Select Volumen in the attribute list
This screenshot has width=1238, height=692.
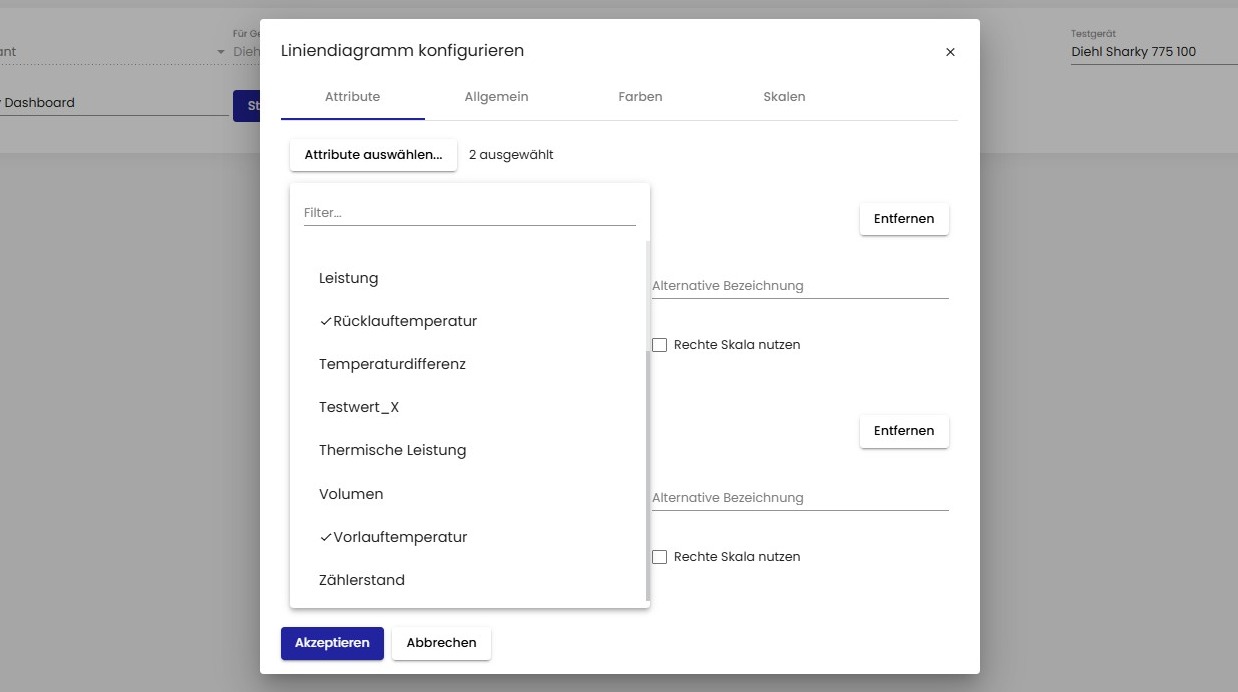tap(351, 494)
